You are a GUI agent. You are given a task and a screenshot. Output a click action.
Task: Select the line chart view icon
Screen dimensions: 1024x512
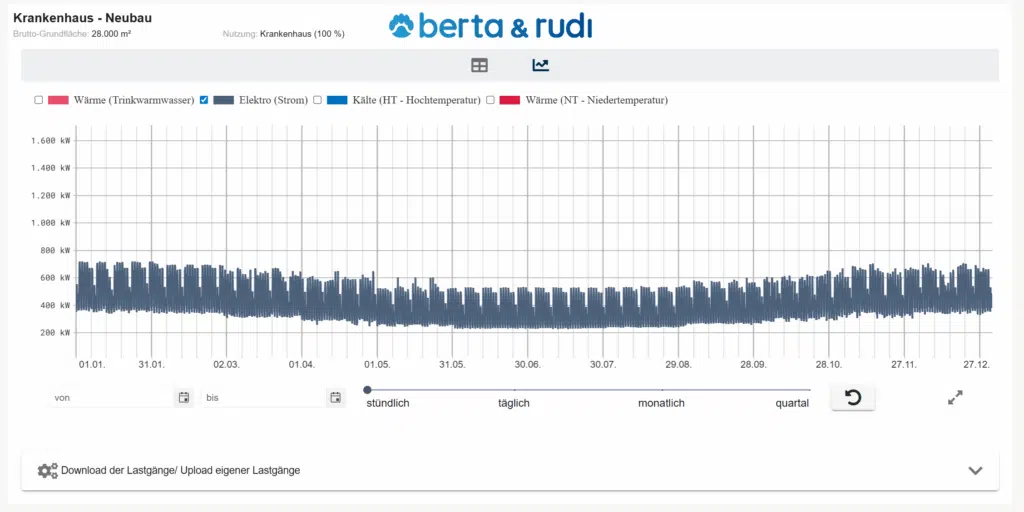click(x=540, y=65)
